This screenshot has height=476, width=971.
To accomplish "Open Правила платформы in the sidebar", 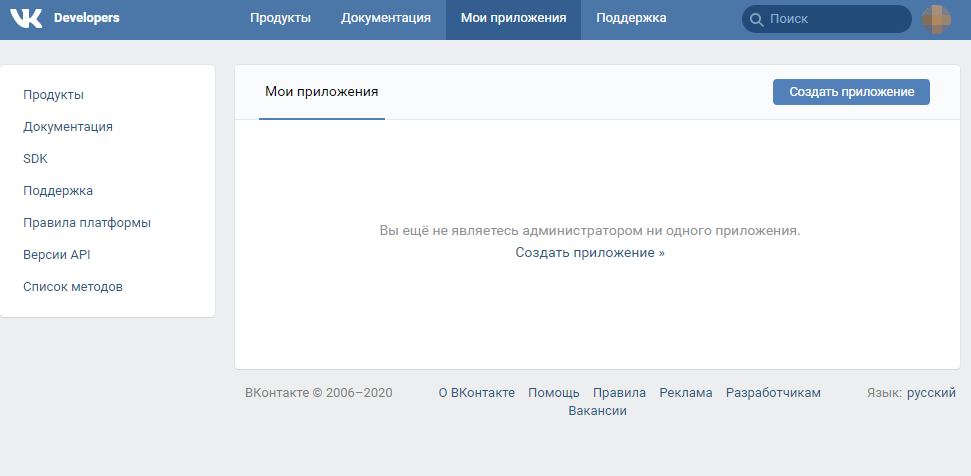I will pos(87,223).
